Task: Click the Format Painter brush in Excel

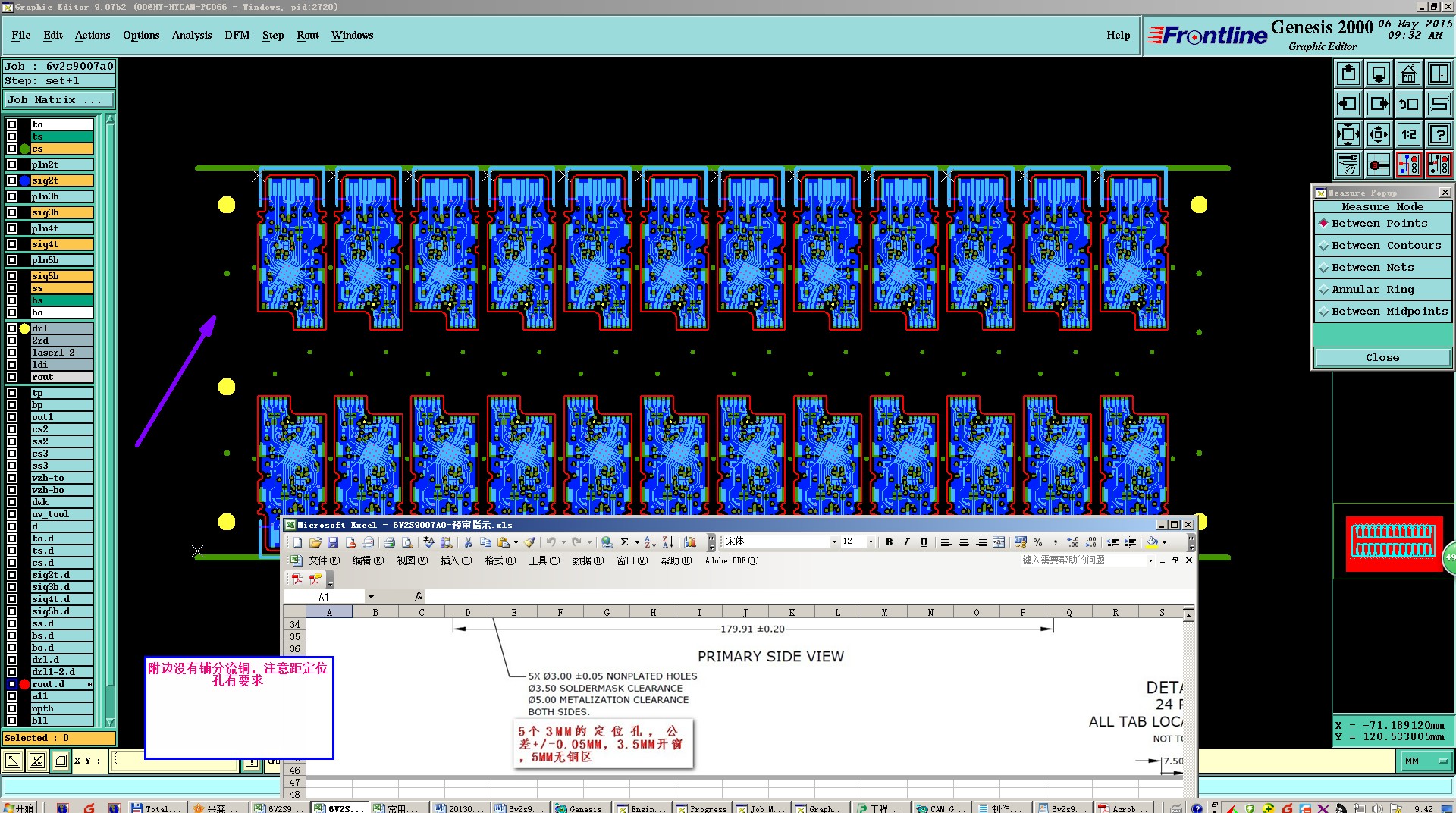Action: 530,542
